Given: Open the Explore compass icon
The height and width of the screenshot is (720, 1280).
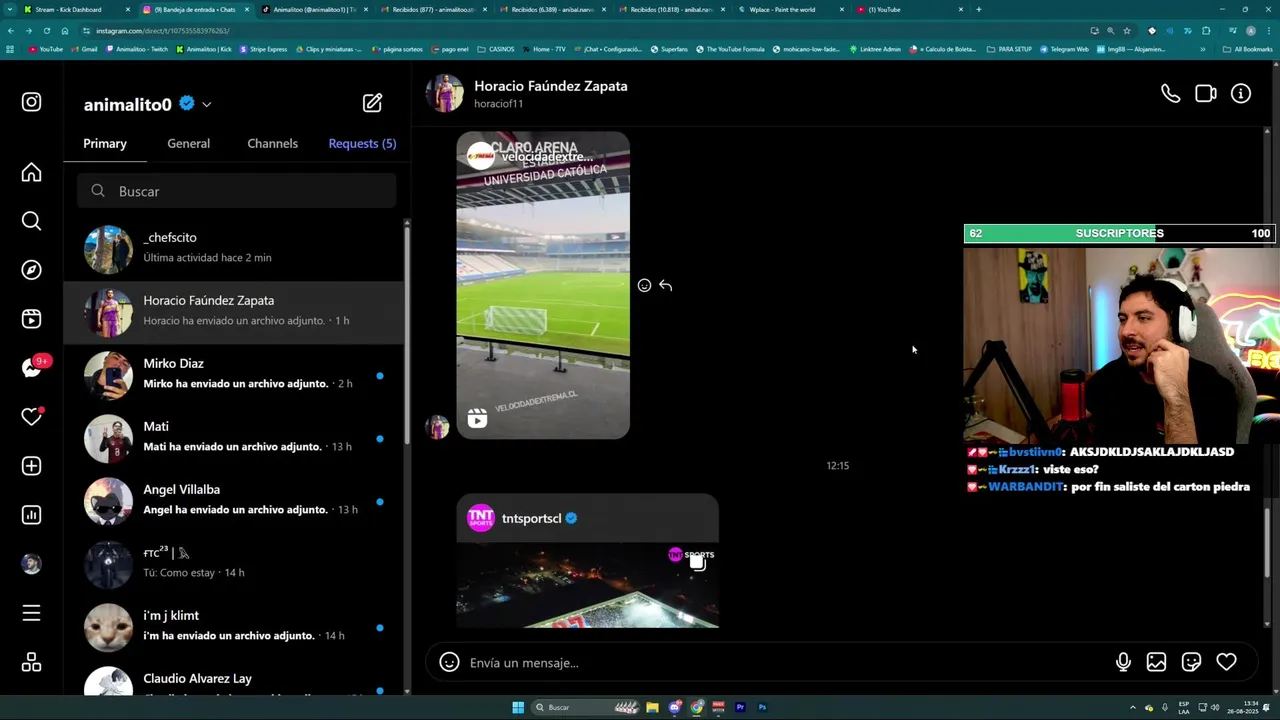Looking at the screenshot, I should pyautogui.click(x=31, y=270).
